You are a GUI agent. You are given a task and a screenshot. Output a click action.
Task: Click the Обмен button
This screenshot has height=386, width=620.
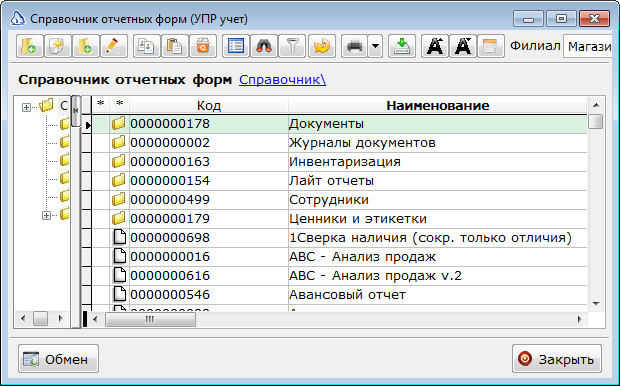tap(59, 359)
